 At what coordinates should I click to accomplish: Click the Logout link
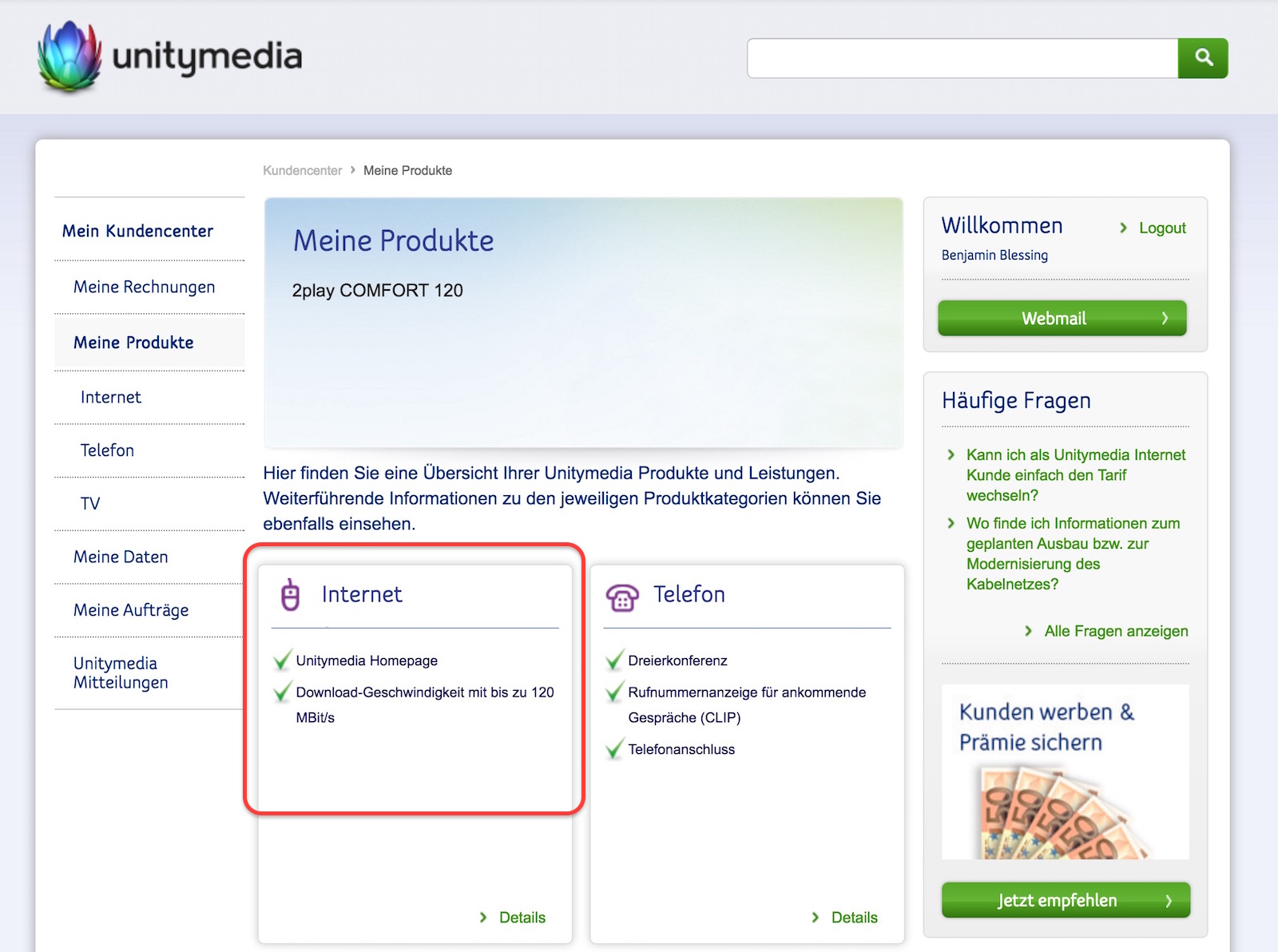click(x=1162, y=228)
